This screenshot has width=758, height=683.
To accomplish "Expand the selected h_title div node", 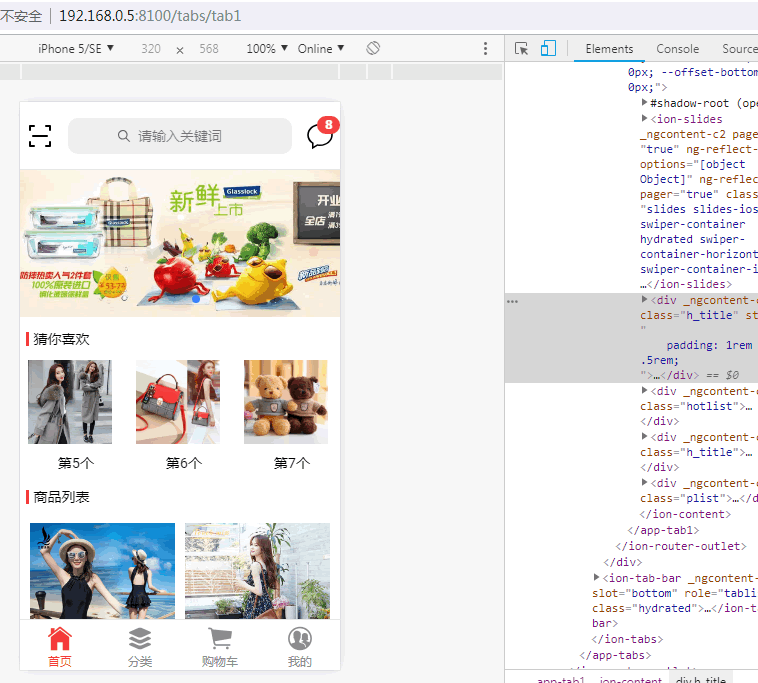I will 644,299.
